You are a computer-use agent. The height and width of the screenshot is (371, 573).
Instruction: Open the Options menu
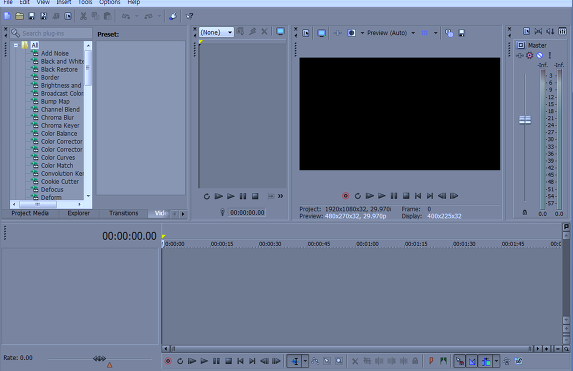[x=110, y=2]
